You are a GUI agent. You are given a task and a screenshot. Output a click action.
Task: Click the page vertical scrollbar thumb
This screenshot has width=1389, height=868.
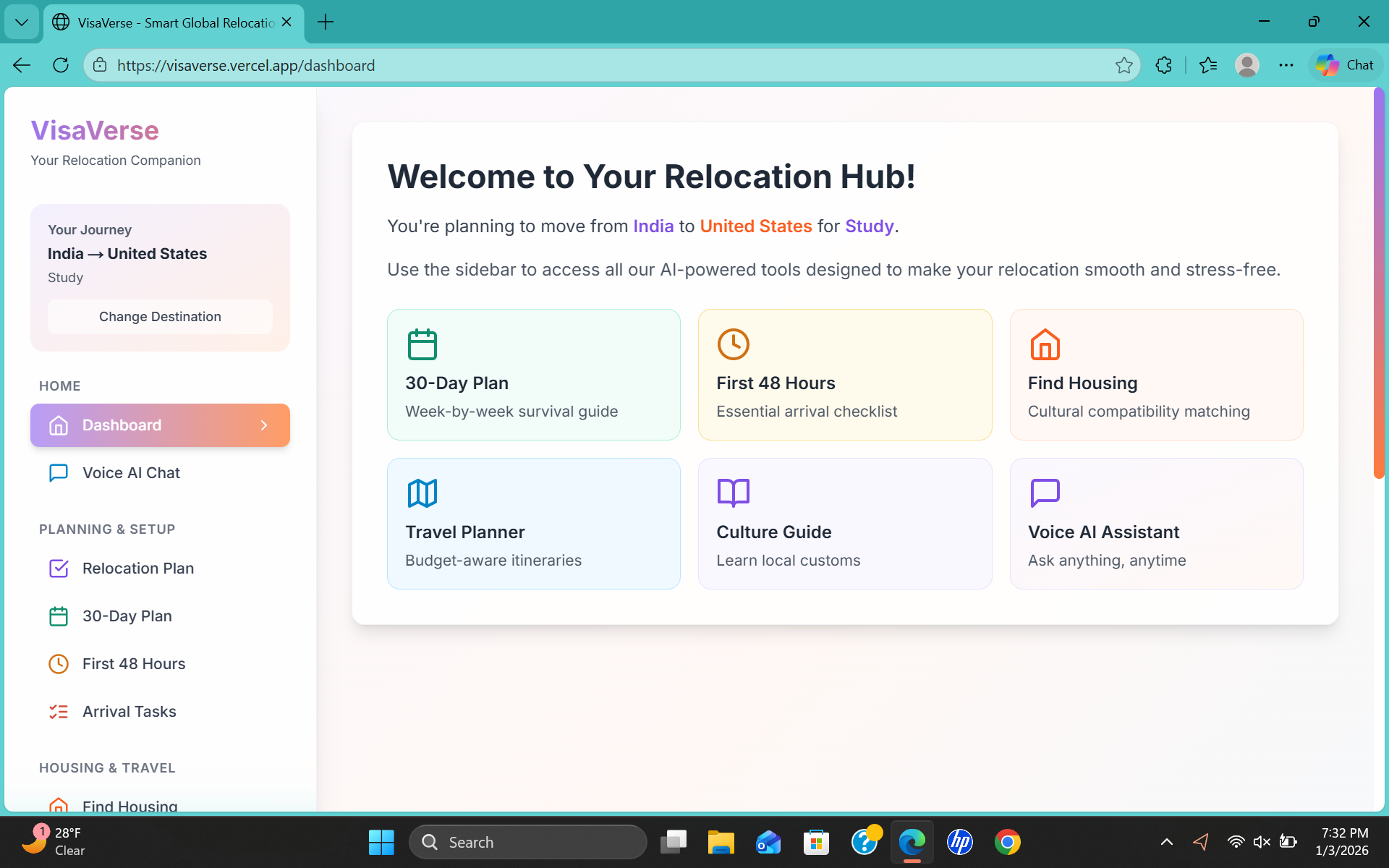[1378, 282]
